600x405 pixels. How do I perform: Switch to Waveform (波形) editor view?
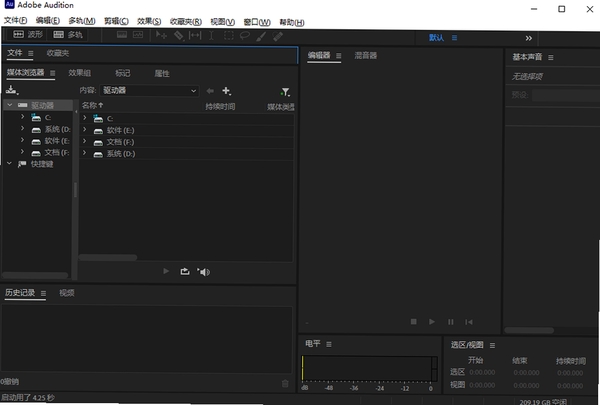pyautogui.click(x=28, y=34)
